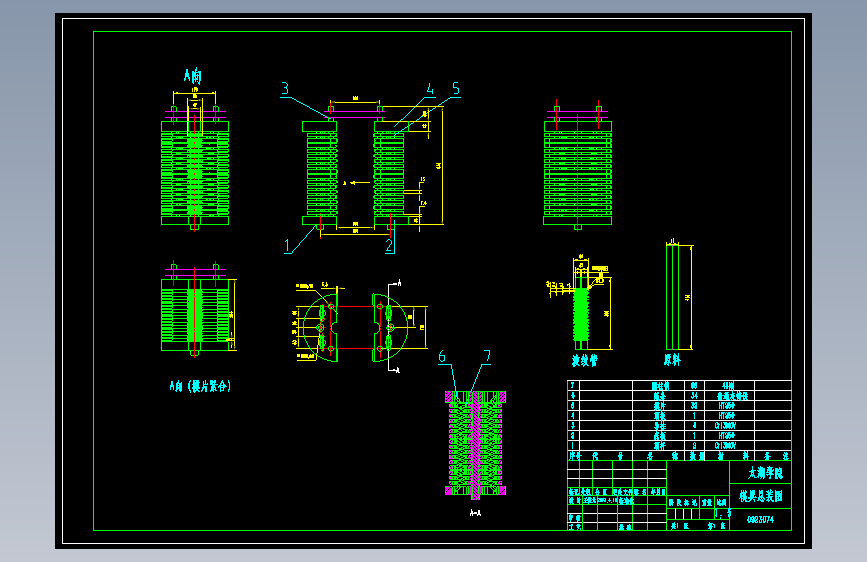Image resolution: width=867 pixels, height=562 pixels.
Task: Click the title block cell "模具总装图"
Action: pos(761,496)
